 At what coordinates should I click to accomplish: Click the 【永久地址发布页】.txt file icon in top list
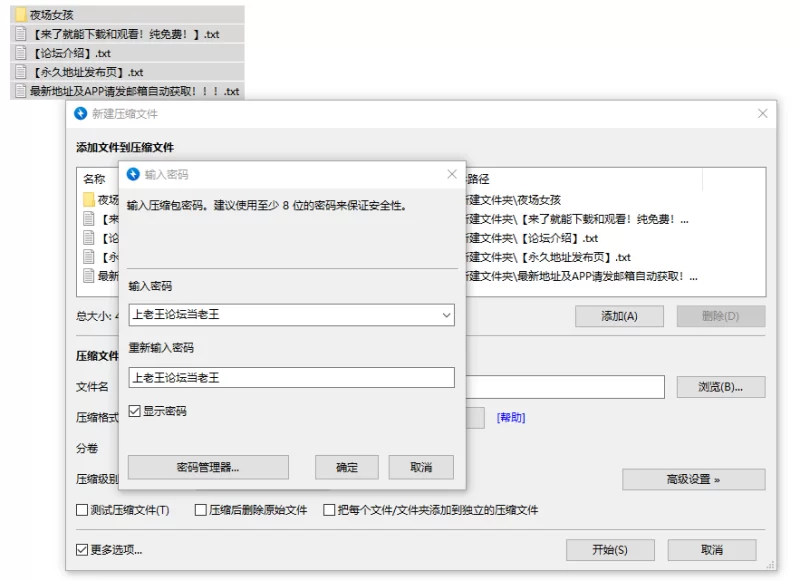point(20,72)
